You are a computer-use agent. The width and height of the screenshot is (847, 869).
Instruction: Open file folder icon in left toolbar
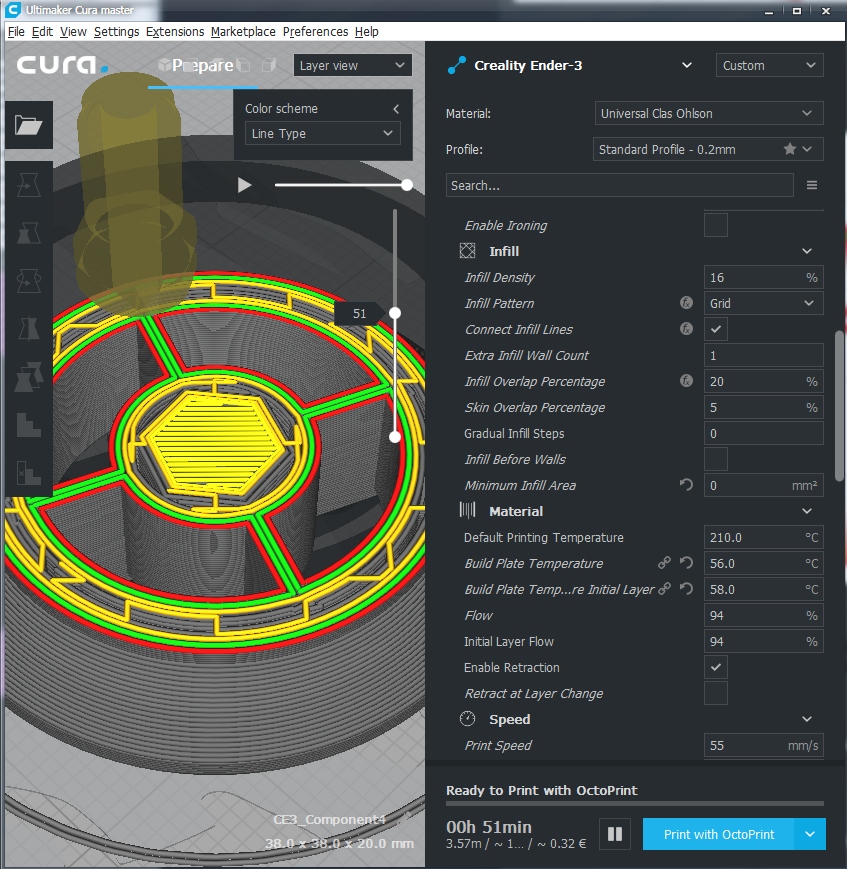pos(29,125)
